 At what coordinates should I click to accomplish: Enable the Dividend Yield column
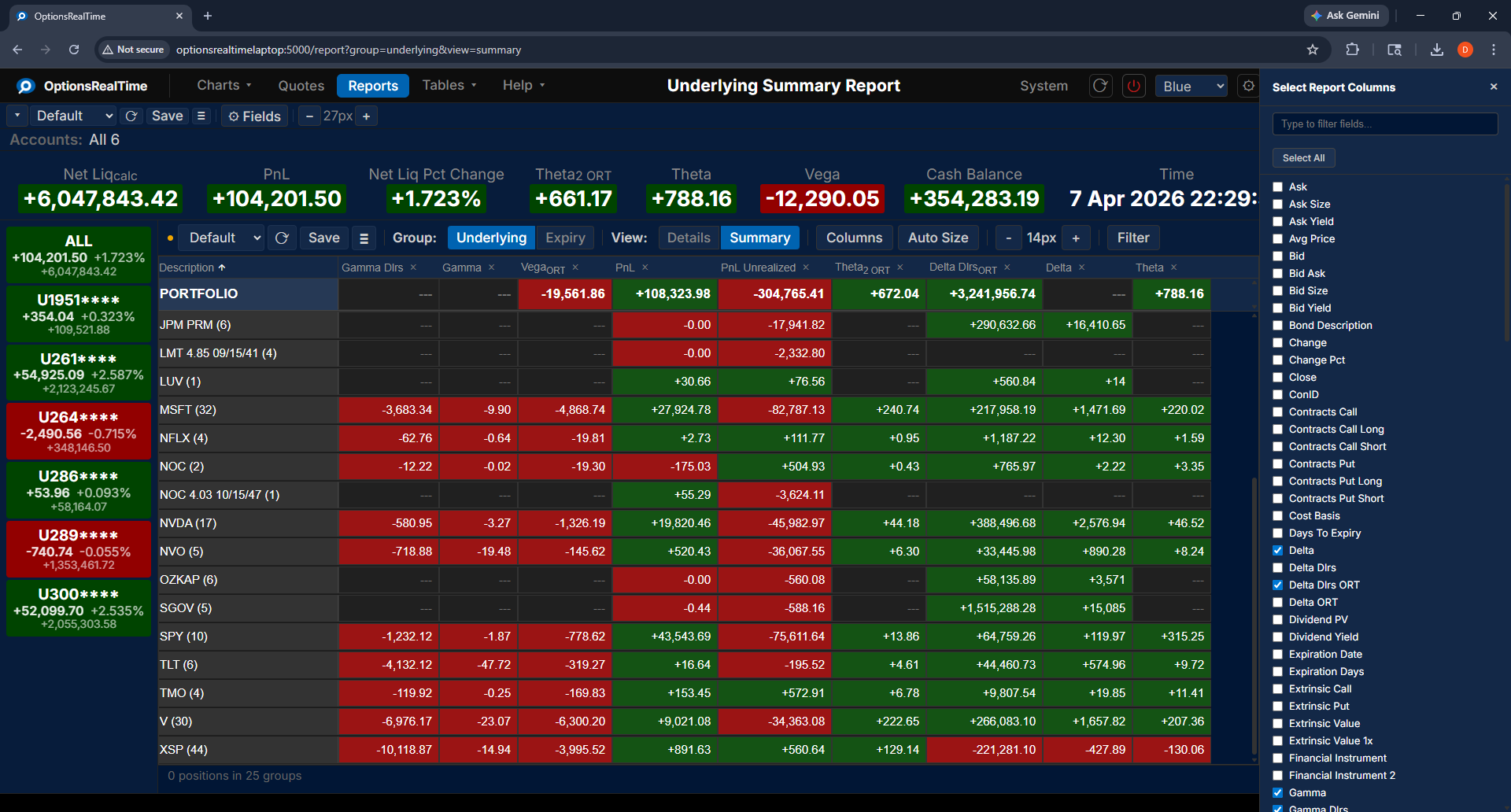(1278, 637)
